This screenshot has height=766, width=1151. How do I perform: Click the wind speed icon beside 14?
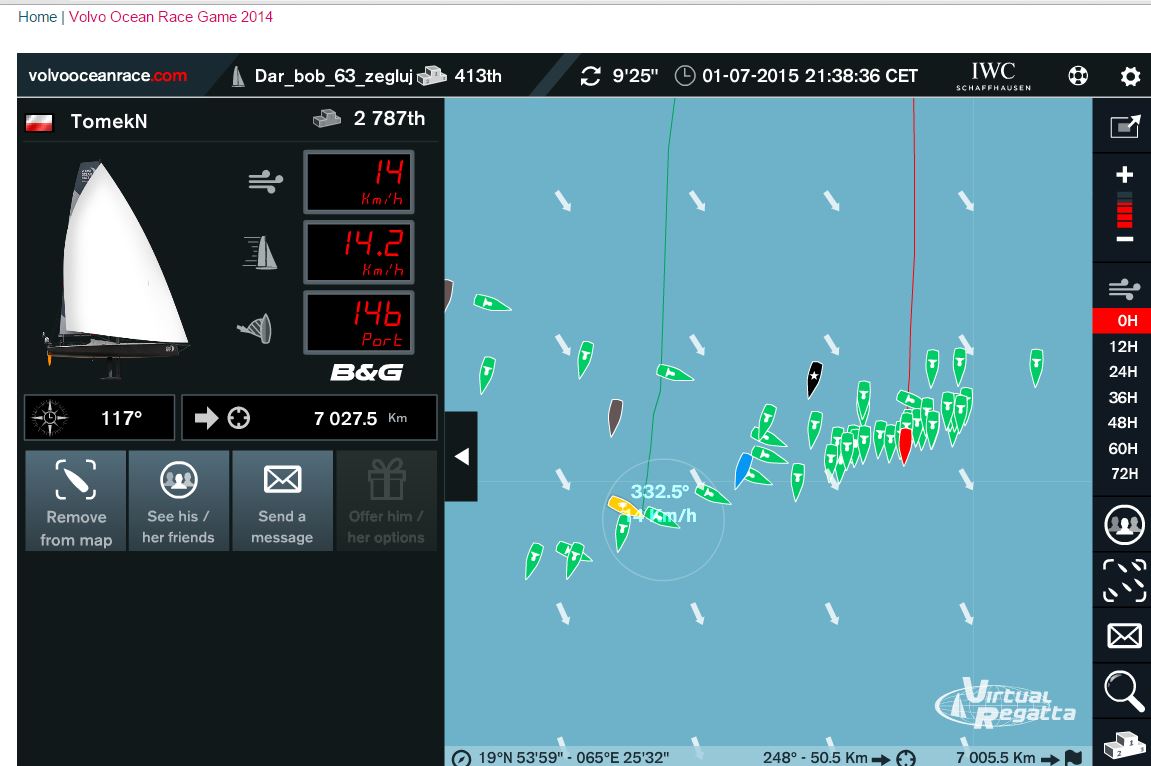(266, 180)
